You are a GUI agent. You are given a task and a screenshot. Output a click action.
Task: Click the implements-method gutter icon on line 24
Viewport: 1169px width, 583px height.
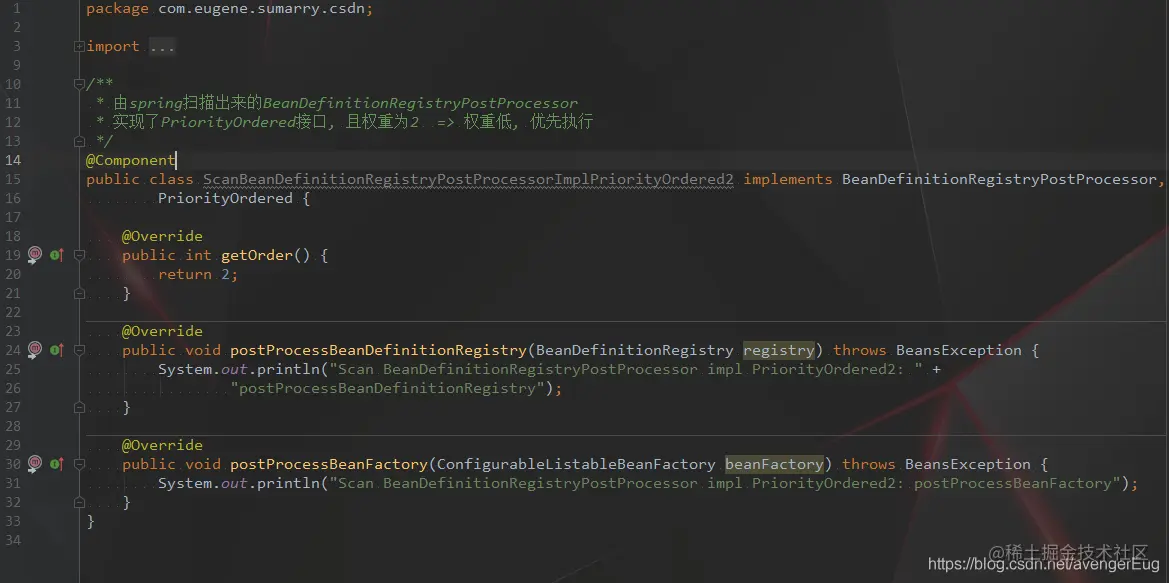[x=57, y=350]
